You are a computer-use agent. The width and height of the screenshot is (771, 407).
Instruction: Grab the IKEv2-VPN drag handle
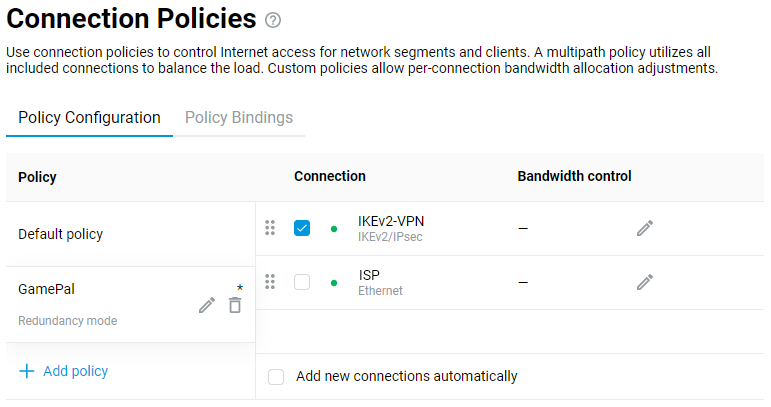point(270,228)
